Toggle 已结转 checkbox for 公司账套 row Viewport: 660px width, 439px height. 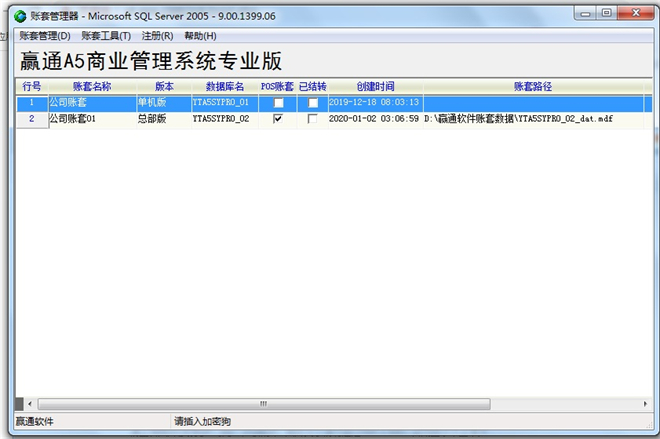(x=313, y=103)
